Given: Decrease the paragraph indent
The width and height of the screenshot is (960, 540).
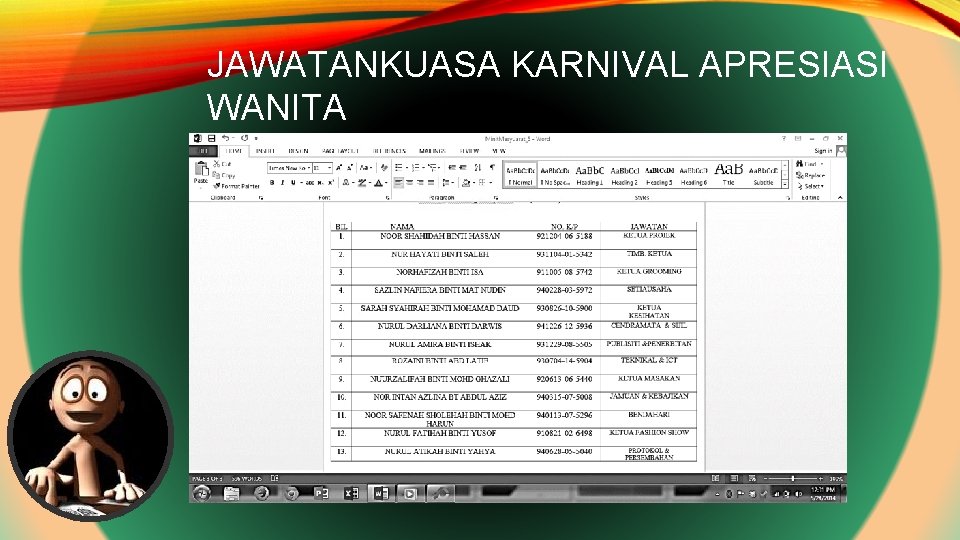Looking at the screenshot, I should pyautogui.click(x=451, y=167).
